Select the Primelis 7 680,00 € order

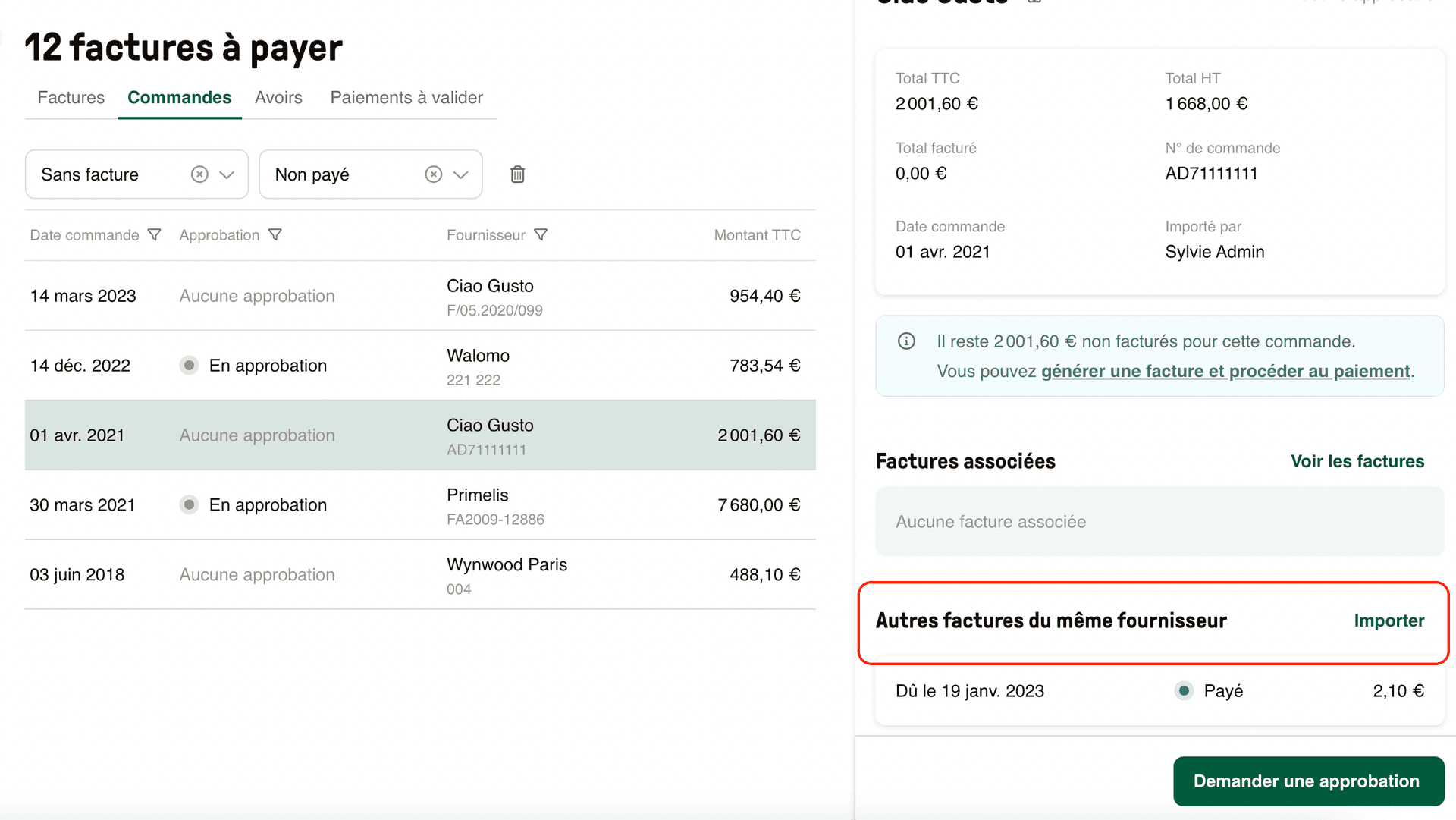(420, 505)
